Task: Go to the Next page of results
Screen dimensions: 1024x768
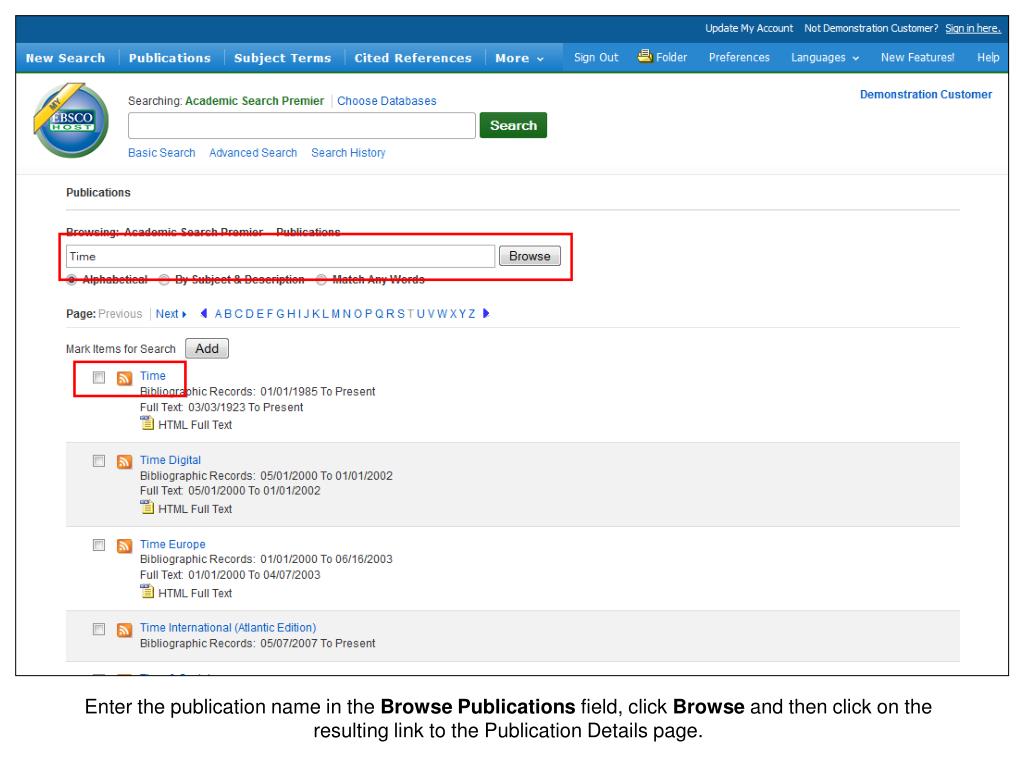Action: [170, 314]
